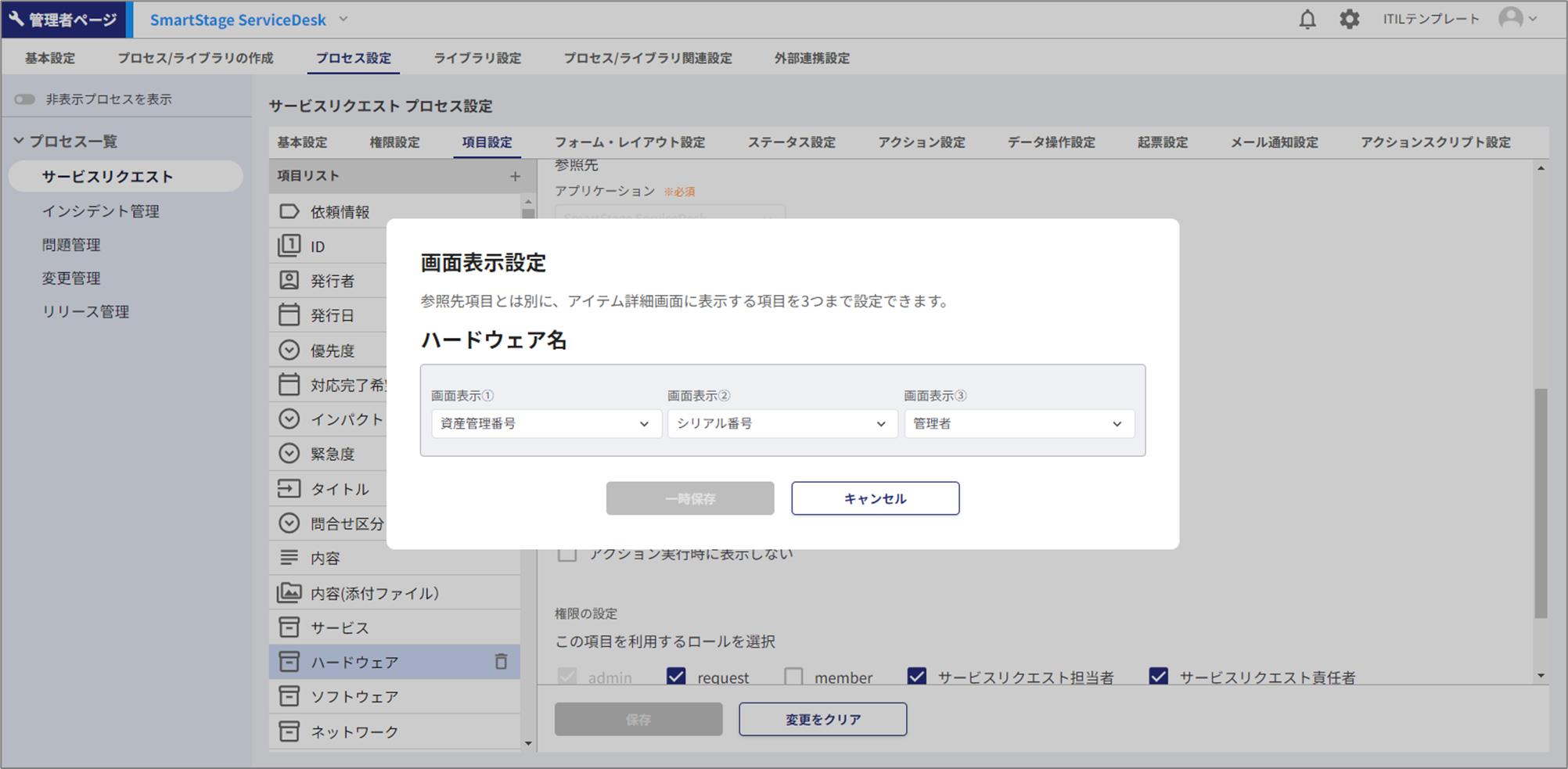
Task: Delete ハードウェア item with trash icon
Action: (501, 662)
